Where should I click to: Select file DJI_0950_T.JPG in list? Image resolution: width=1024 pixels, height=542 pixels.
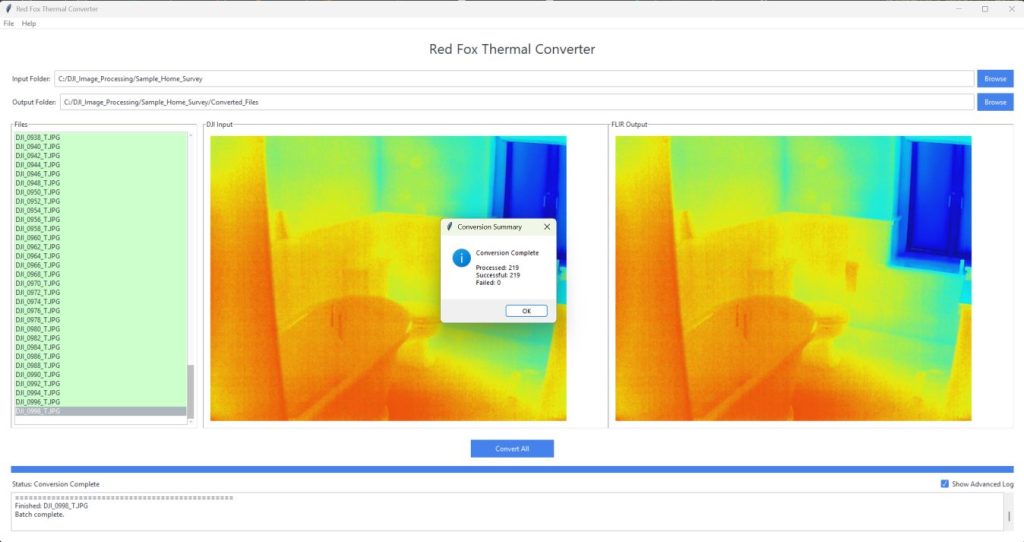click(100, 192)
